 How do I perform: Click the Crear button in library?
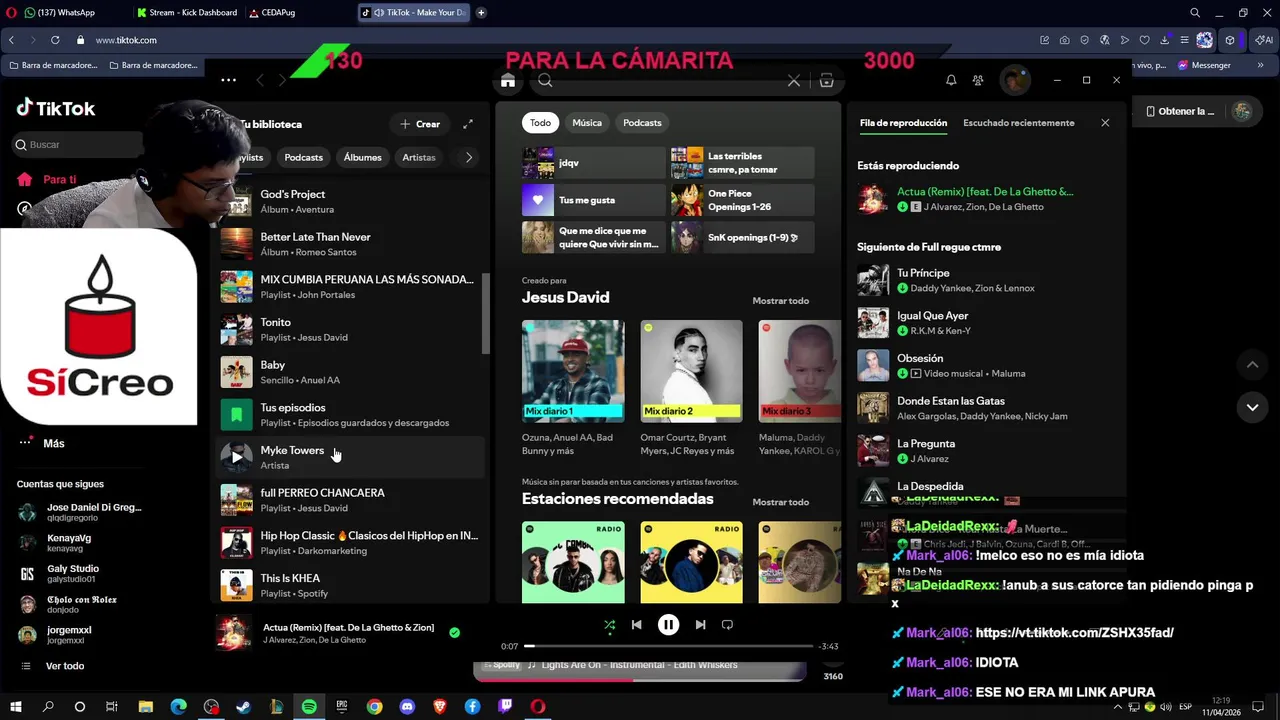pyautogui.click(x=420, y=124)
